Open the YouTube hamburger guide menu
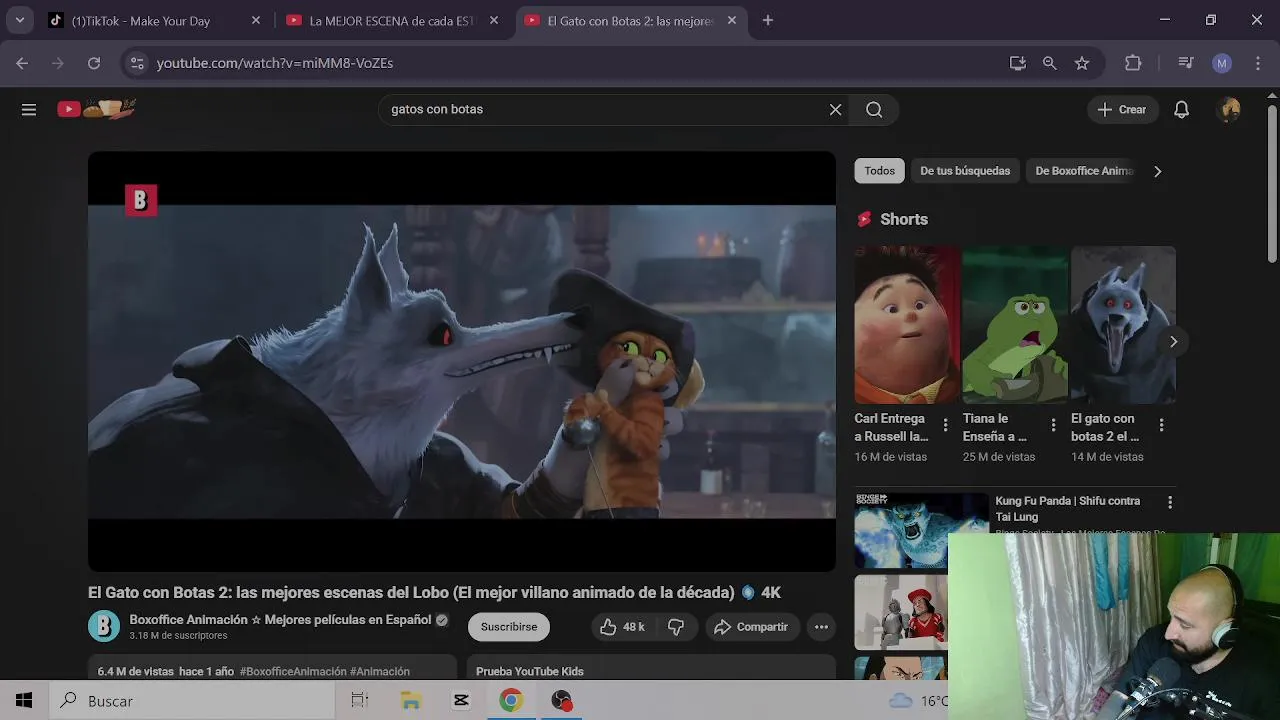This screenshot has height=720, width=1280. click(x=29, y=110)
